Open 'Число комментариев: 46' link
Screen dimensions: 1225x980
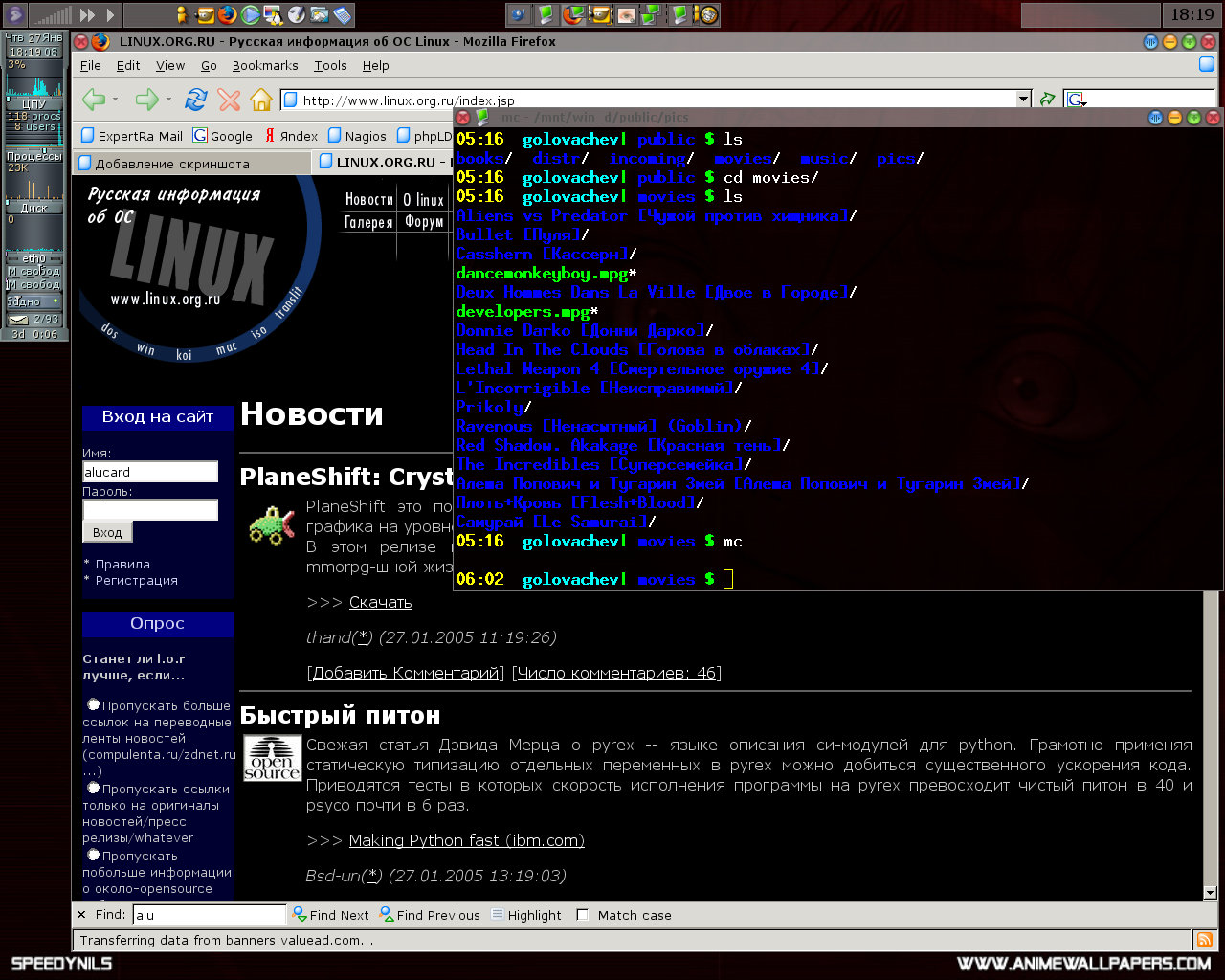pos(616,673)
